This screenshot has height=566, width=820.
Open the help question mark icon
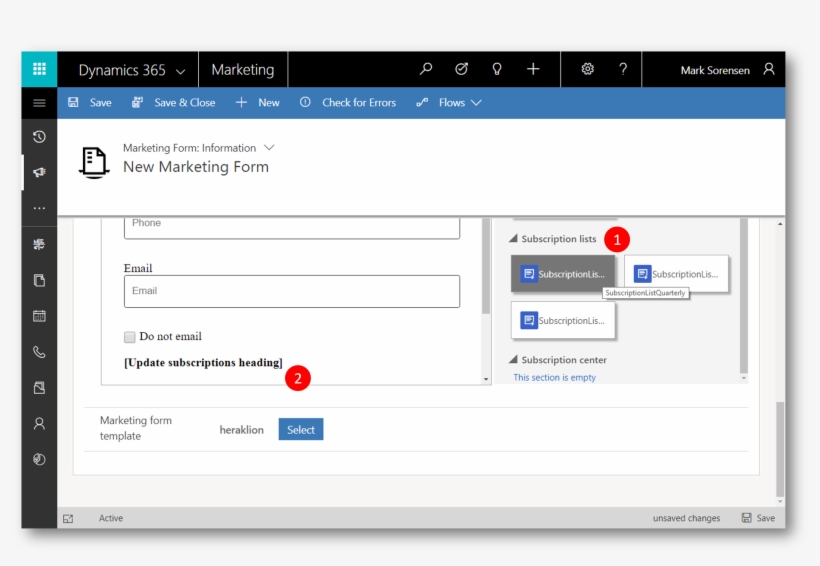623,69
